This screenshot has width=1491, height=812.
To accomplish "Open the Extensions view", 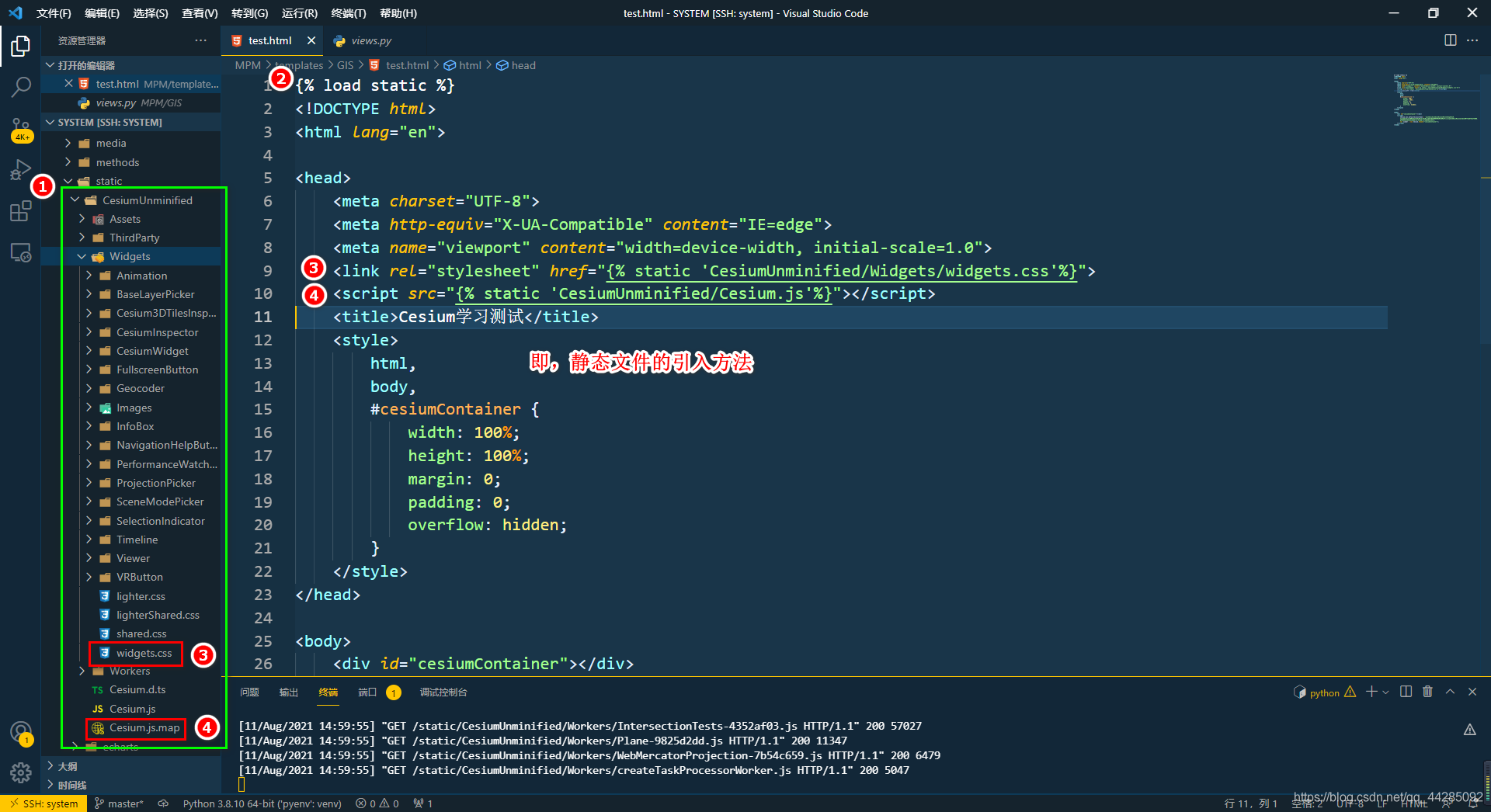I will [x=21, y=211].
